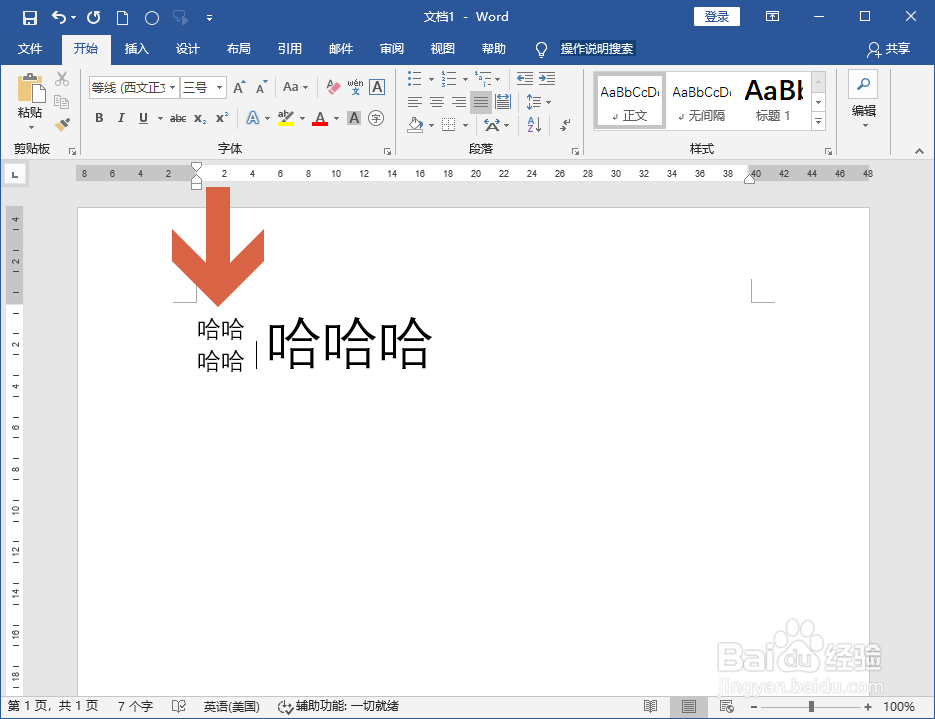Toggle show/hide paragraph marks
The width and height of the screenshot is (935, 719).
click(565, 126)
